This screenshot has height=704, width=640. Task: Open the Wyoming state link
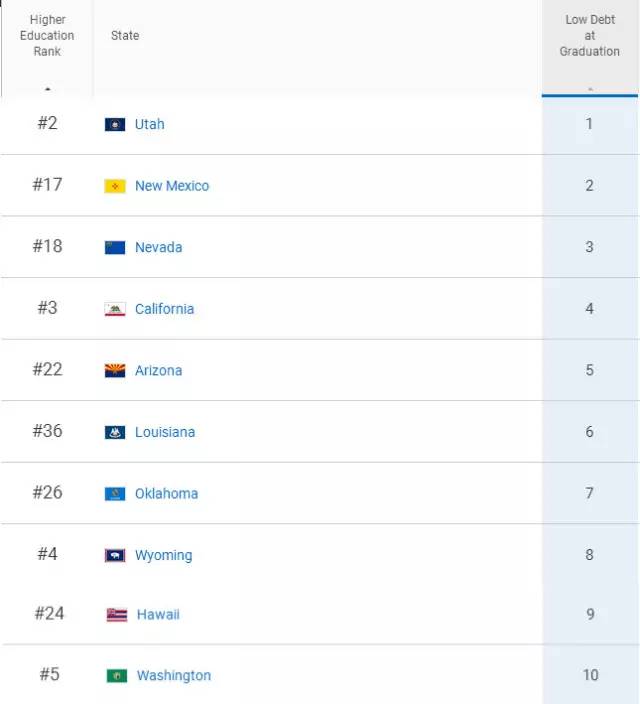point(163,555)
